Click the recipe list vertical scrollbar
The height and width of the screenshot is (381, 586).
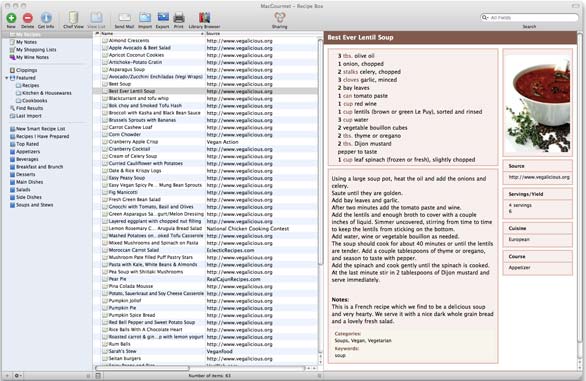click(320, 151)
